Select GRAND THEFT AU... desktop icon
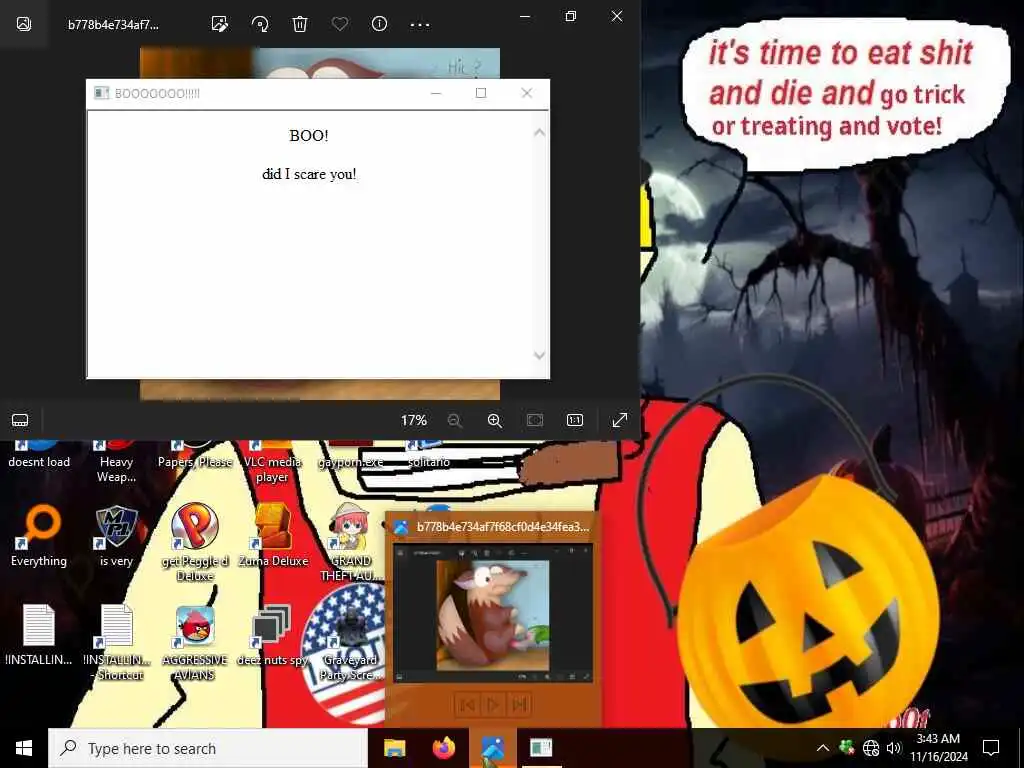 coord(351,542)
